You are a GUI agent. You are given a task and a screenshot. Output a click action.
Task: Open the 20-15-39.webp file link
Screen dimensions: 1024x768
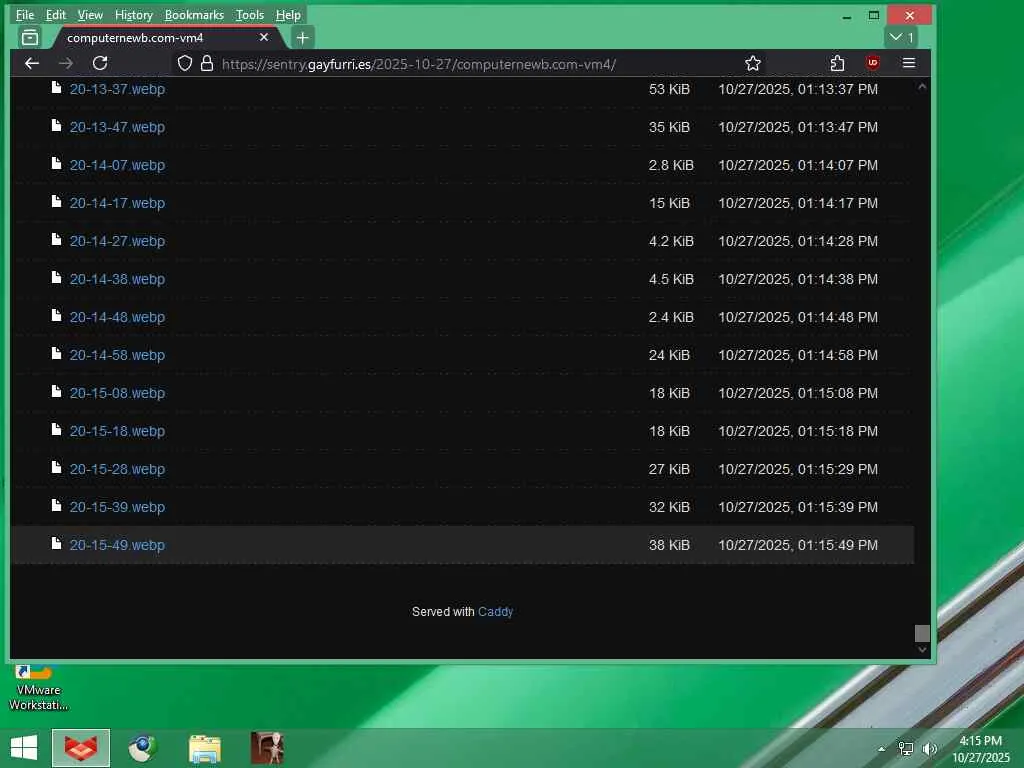click(x=117, y=507)
